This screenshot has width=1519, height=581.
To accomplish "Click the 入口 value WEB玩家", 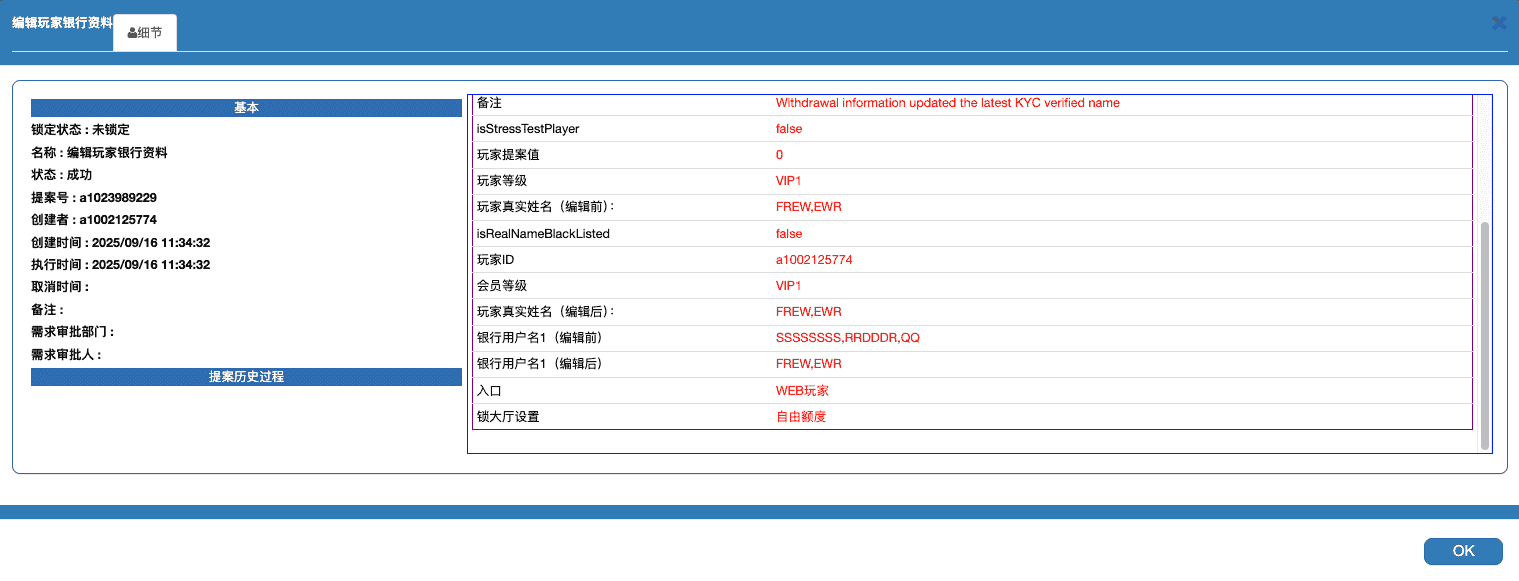I will pos(802,391).
